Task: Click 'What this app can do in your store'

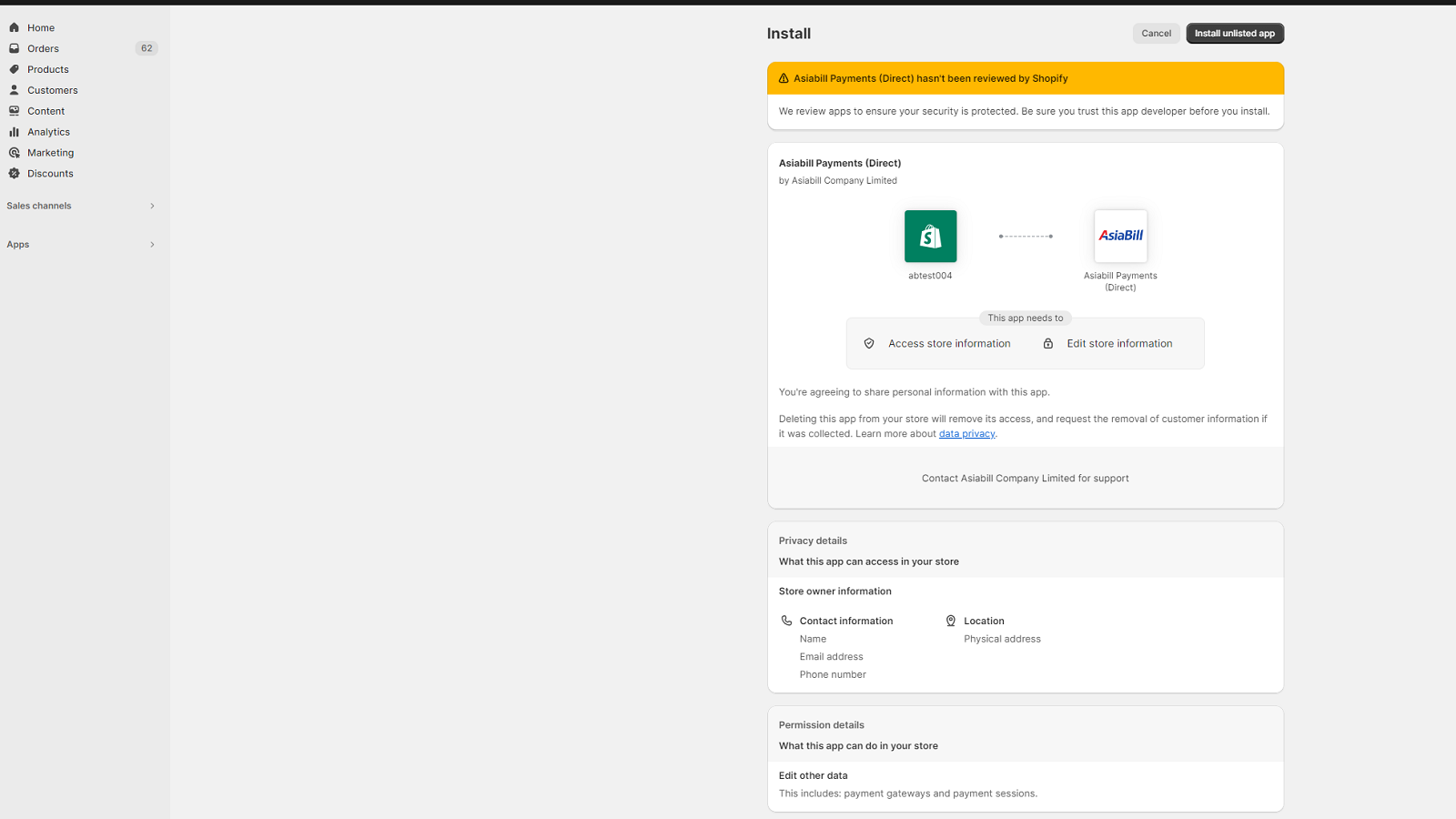Action: coord(858,746)
